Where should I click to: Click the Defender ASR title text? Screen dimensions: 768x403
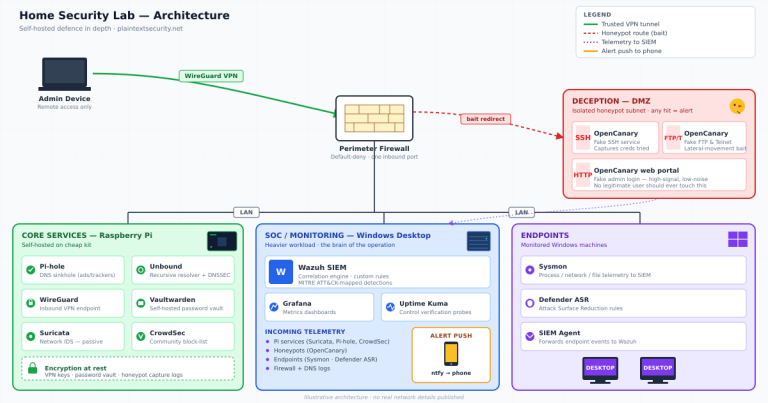(564, 300)
